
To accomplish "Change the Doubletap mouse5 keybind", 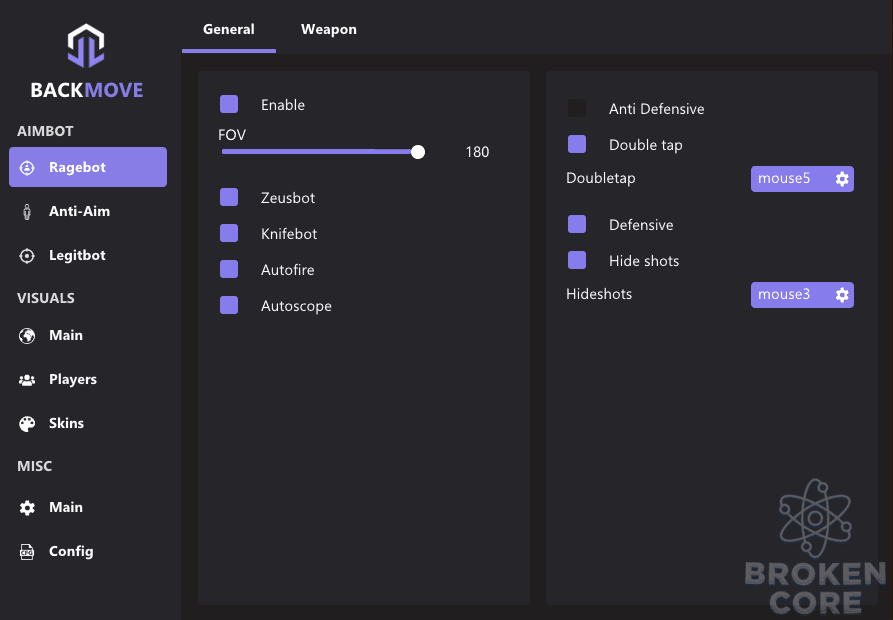I will (x=802, y=179).
